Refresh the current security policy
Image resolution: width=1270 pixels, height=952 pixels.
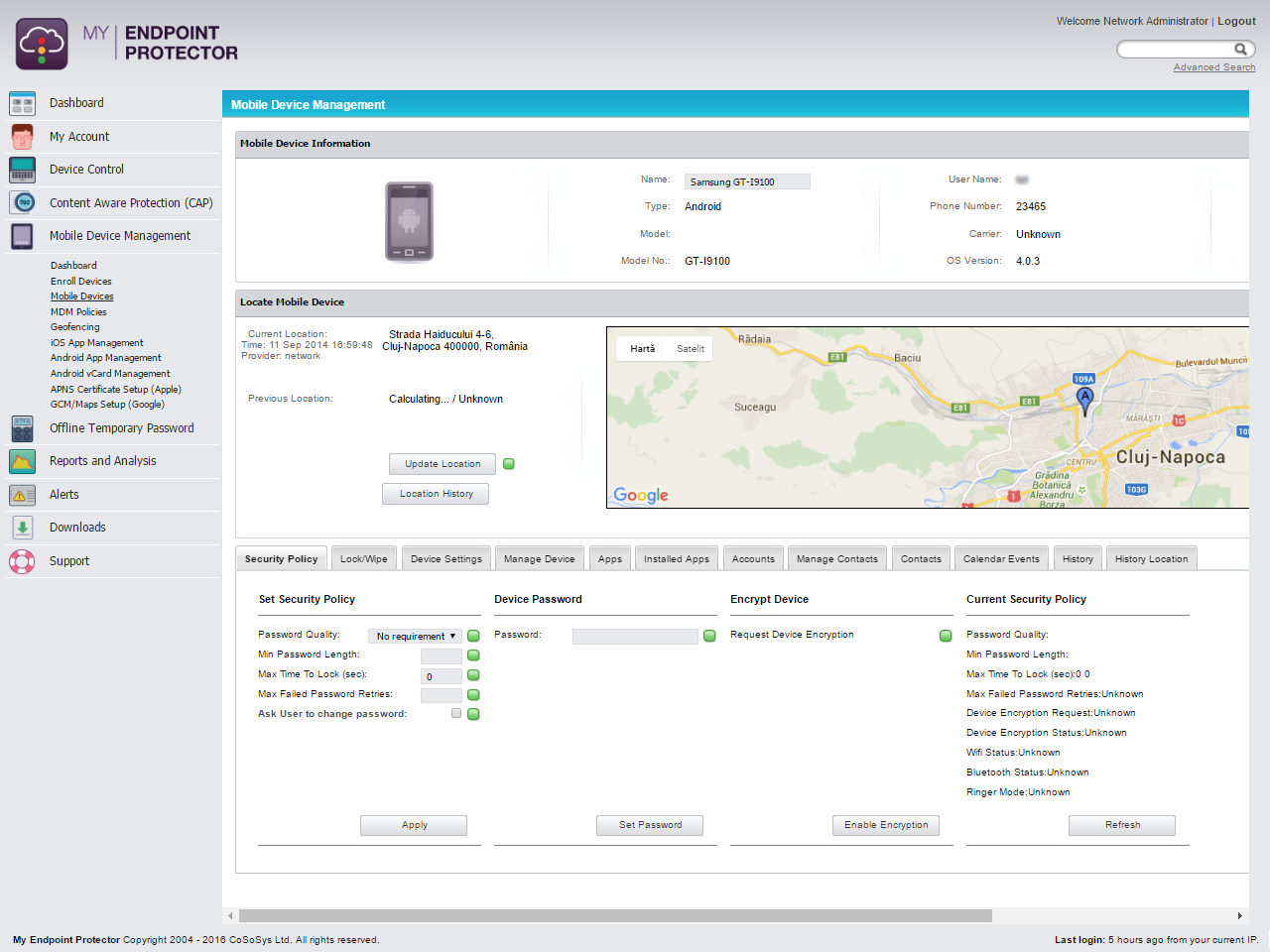pos(1122,825)
